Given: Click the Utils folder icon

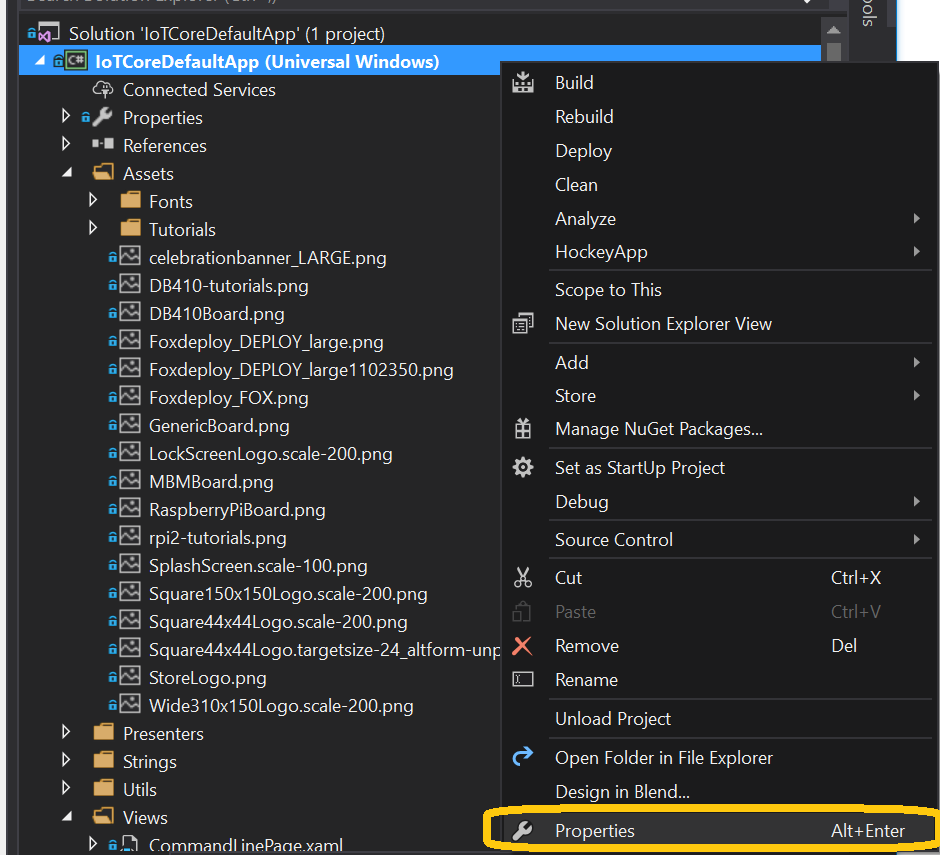Looking at the screenshot, I should [x=103, y=788].
